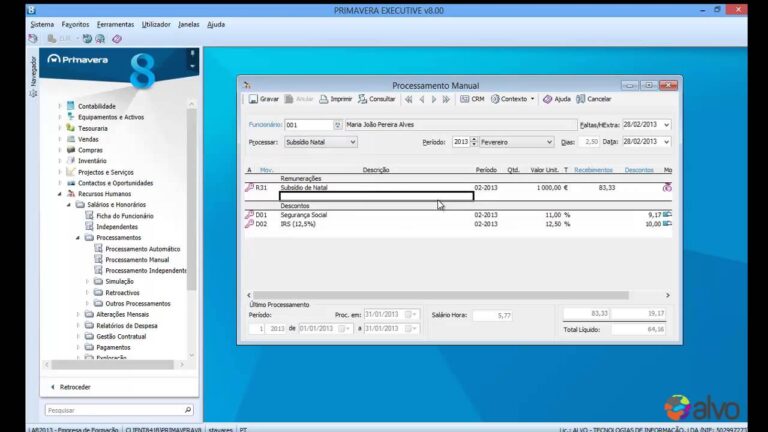Click the Imprimir print icon
Viewport: 768px width, 432px height.
[324, 99]
